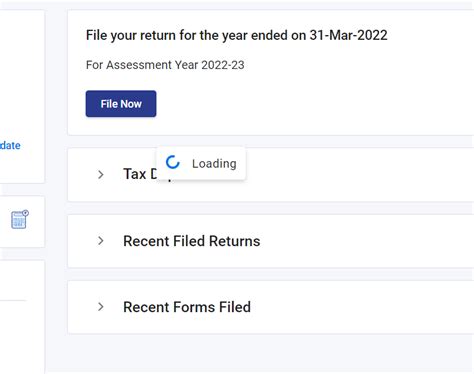Select the Recent Filed Returns heading
The image size is (474, 374).
coord(192,241)
